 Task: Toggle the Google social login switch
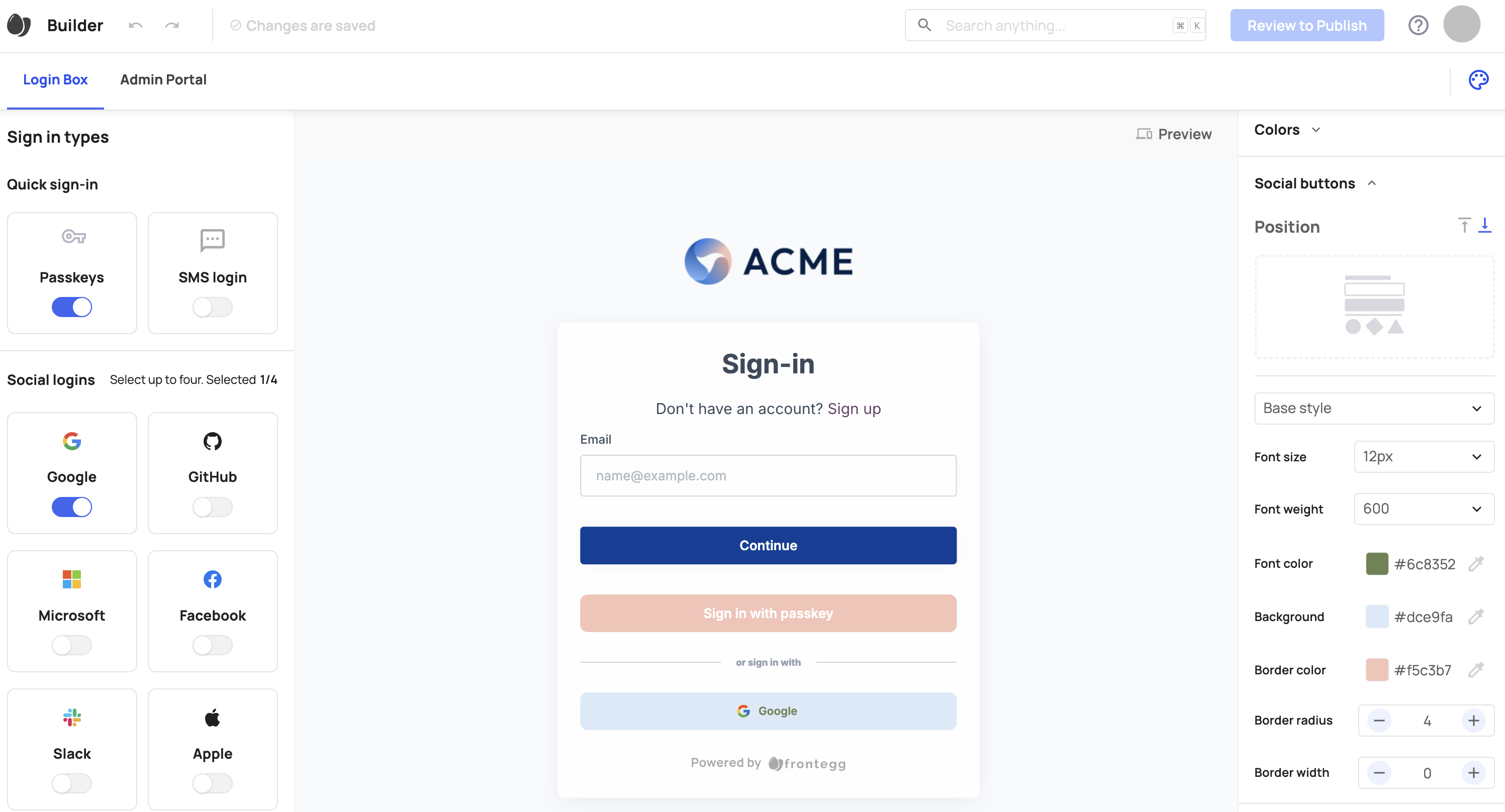pos(72,508)
